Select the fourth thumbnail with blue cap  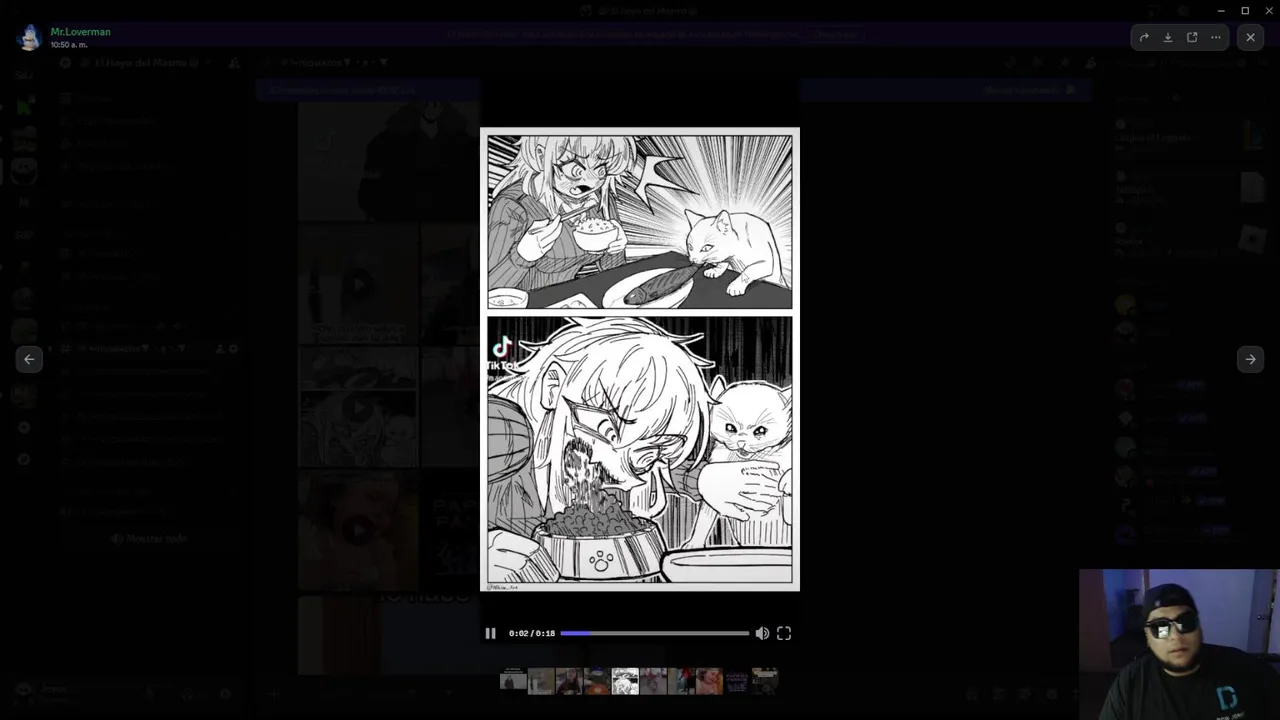point(597,681)
